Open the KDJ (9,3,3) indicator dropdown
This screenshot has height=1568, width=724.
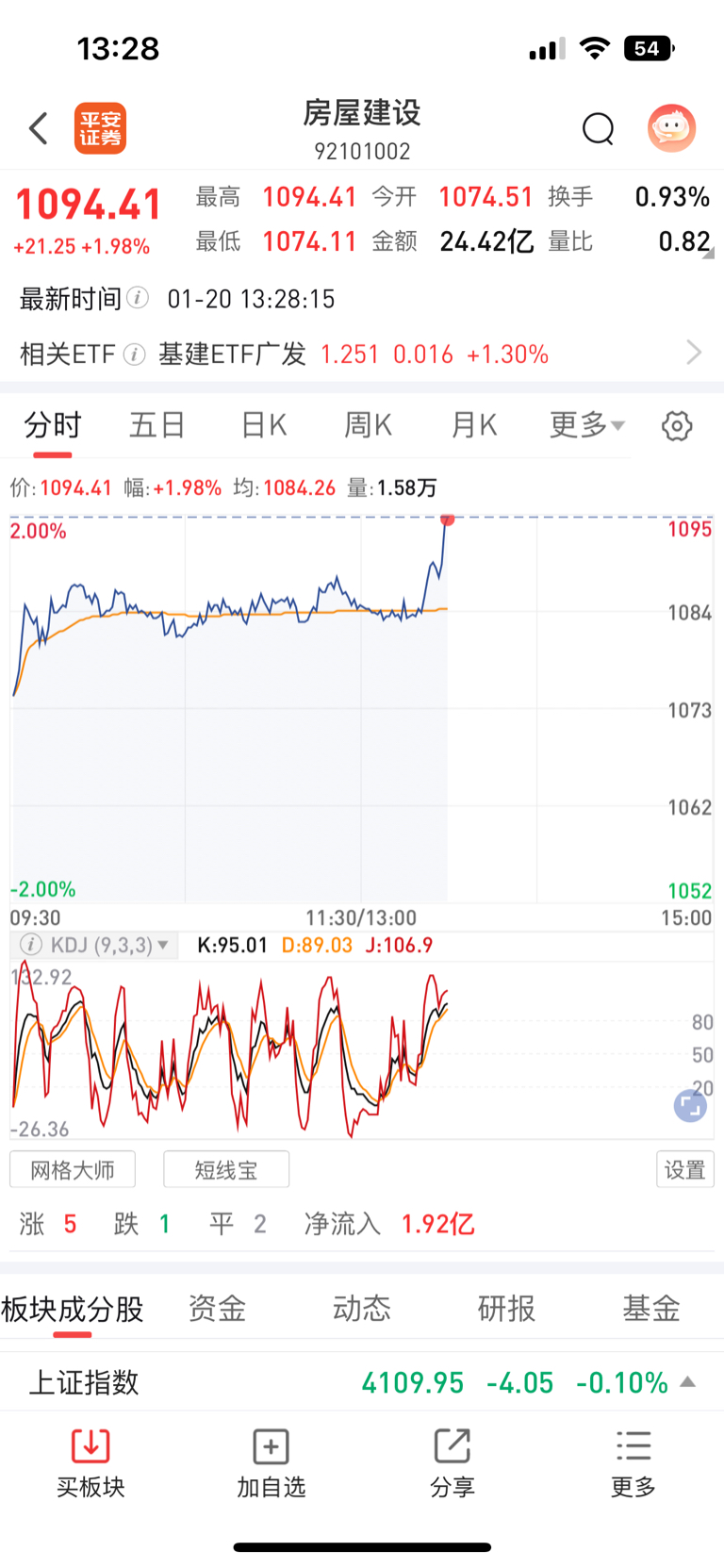pyautogui.click(x=94, y=945)
